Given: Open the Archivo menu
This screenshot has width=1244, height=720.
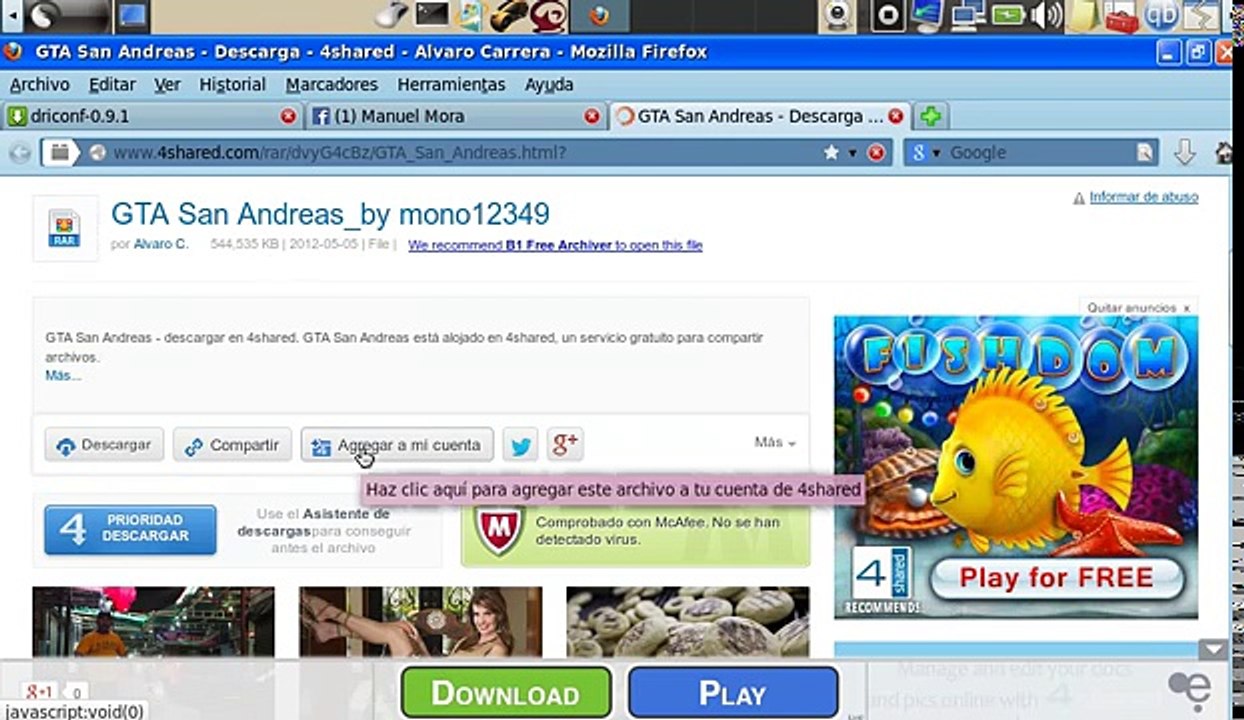Looking at the screenshot, I should (39, 85).
